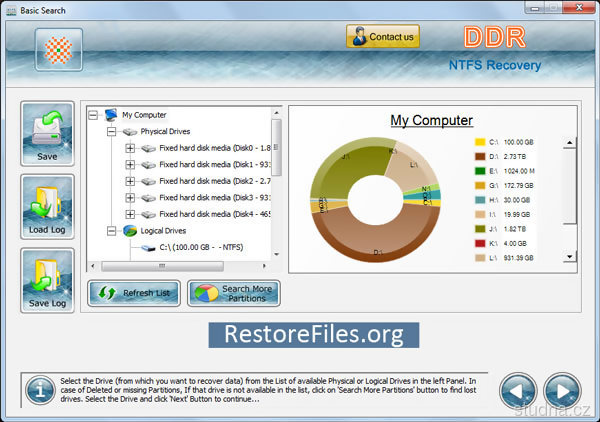600x422 pixels.
Task: Expand the Disk3 hard disk entry
Action: [x=130, y=198]
